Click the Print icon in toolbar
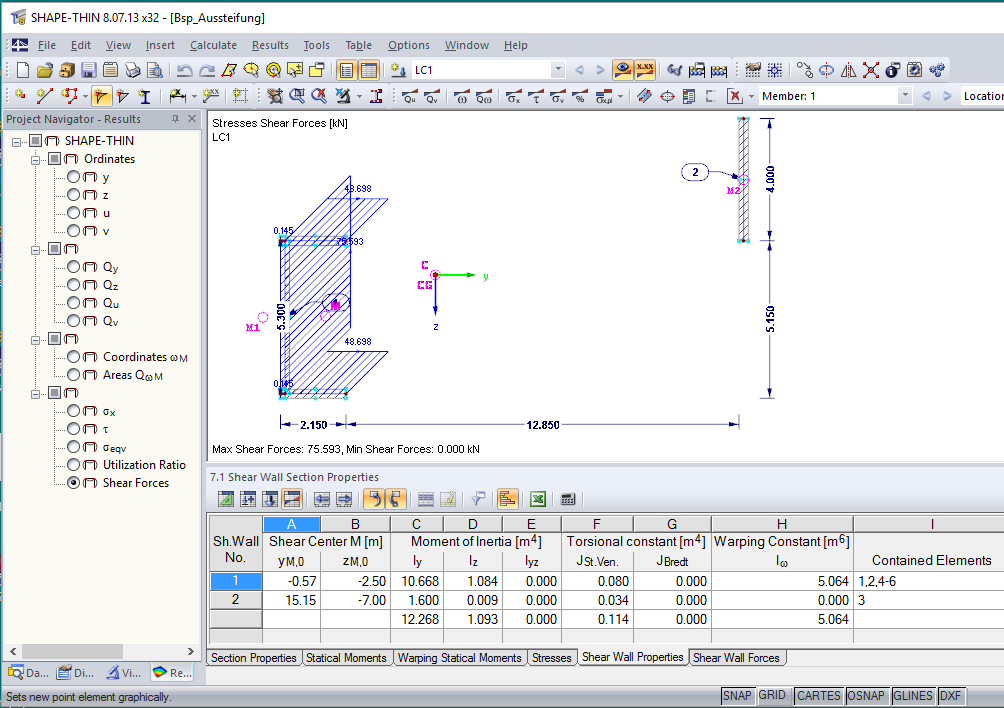The width and height of the screenshot is (1004, 708). point(132,70)
